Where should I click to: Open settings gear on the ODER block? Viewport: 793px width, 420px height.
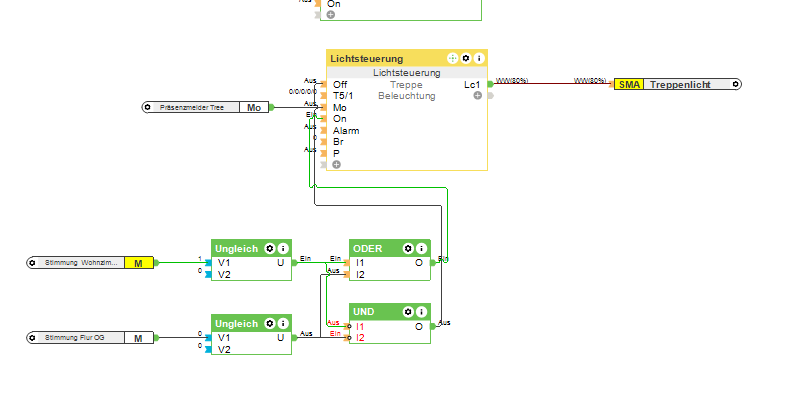pyautogui.click(x=408, y=248)
